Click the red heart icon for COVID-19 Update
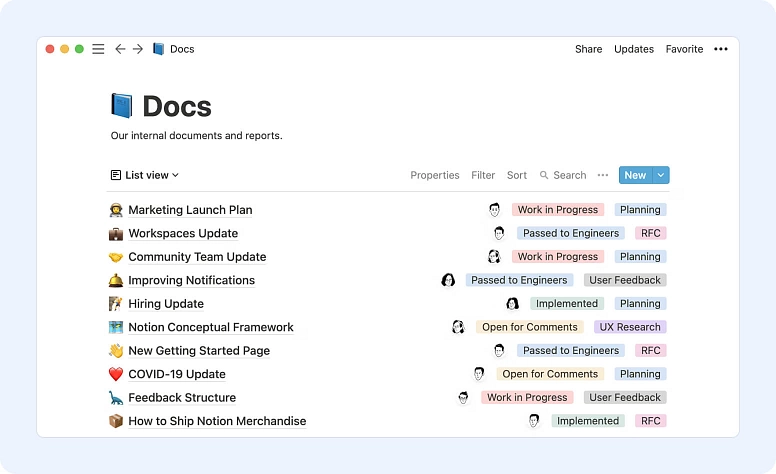Screen dimensions: 776x474 (116, 374)
